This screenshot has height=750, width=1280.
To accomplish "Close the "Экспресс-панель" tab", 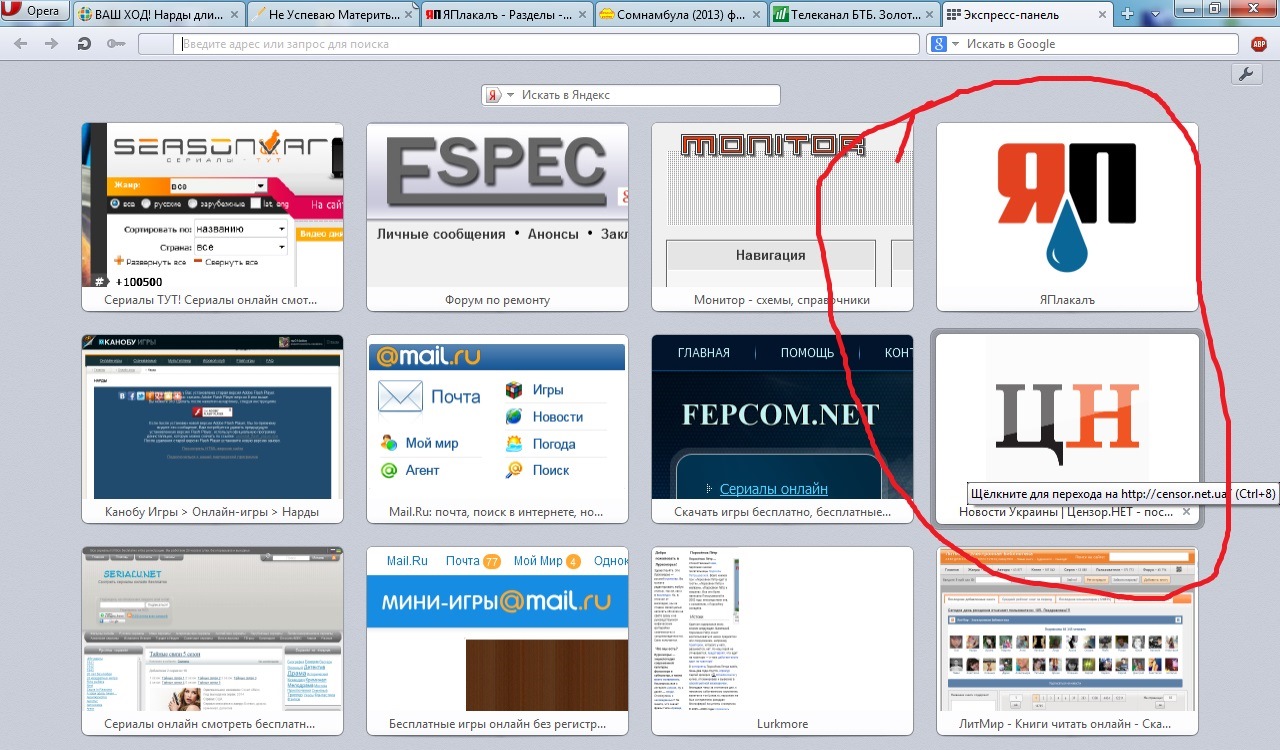I will point(1103,15).
